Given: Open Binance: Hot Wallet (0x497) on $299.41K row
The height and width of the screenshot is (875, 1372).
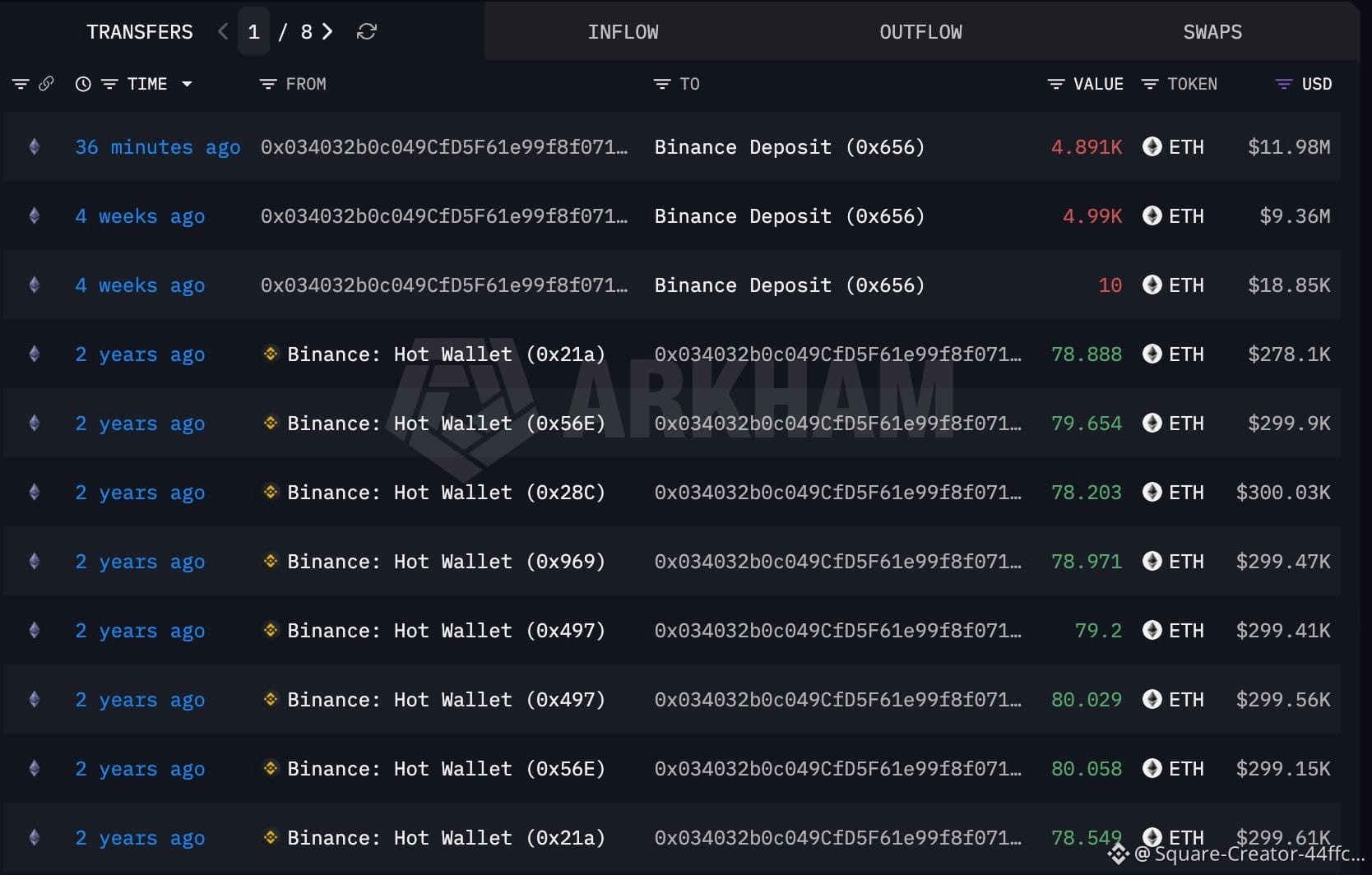Looking at the screenshot, I should tap(446, 631).
